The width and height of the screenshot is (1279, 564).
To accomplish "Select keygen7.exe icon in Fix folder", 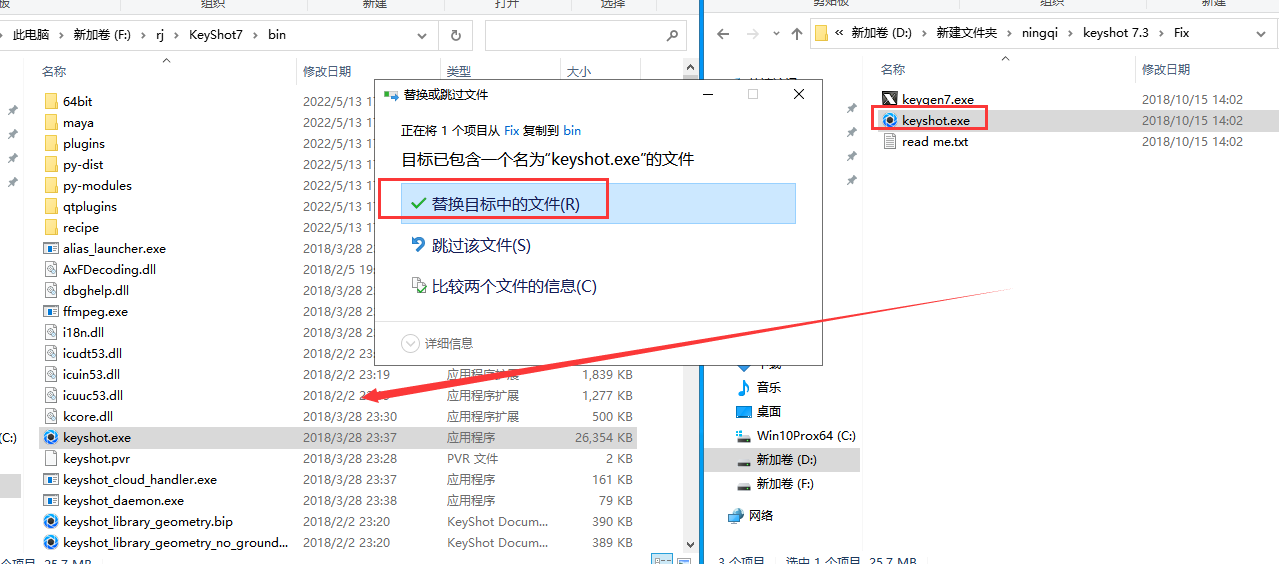I will [x=889, y=99].
